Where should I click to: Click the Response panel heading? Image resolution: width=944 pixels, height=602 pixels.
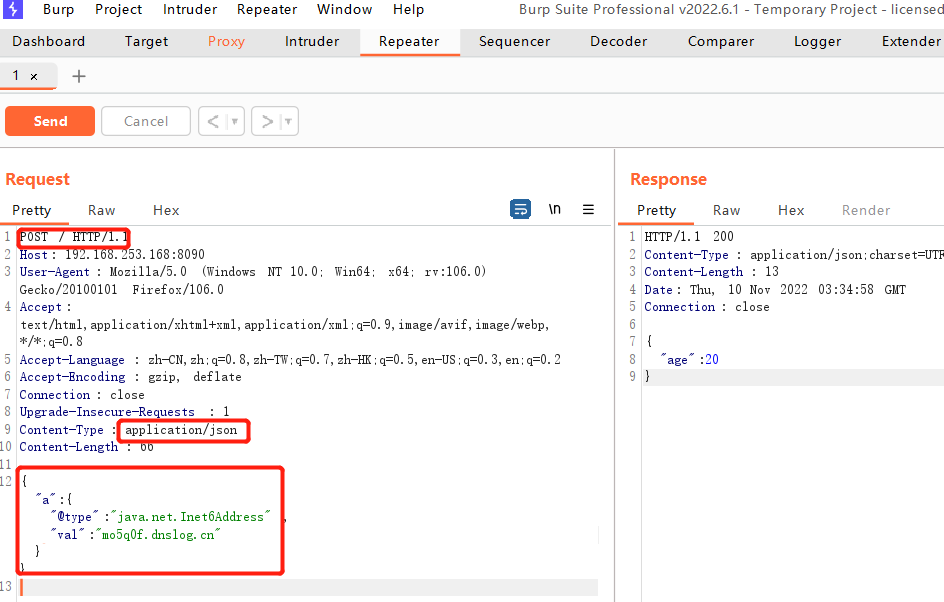coord(668,179)
